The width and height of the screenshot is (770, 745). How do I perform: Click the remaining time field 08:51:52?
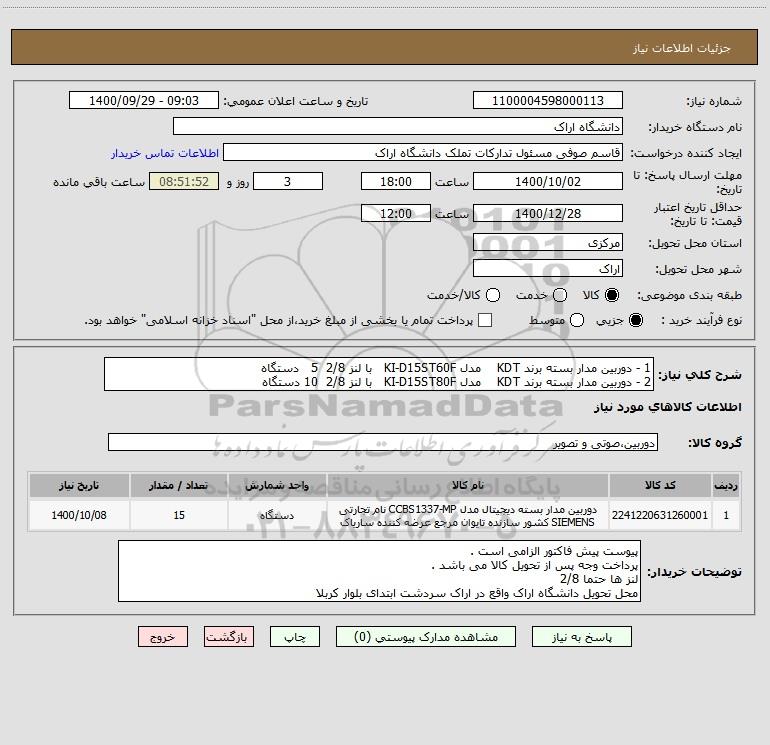[x=184, y=181]
